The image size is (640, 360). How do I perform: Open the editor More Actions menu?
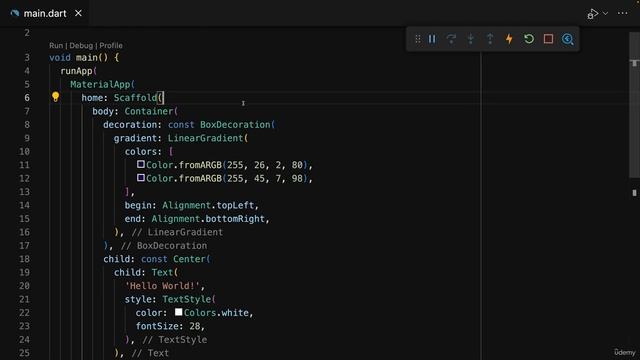click(622, 13)
